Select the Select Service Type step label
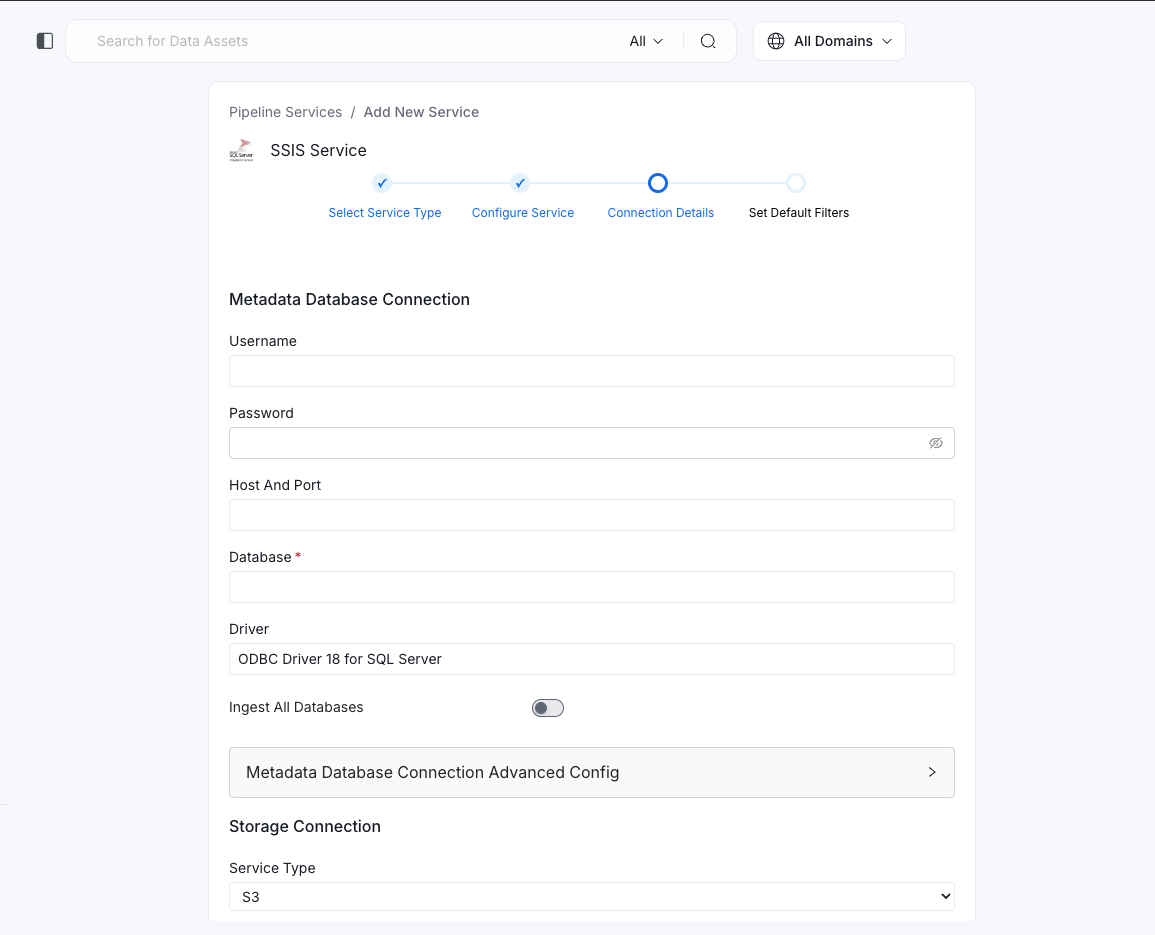 coord(384,212)
